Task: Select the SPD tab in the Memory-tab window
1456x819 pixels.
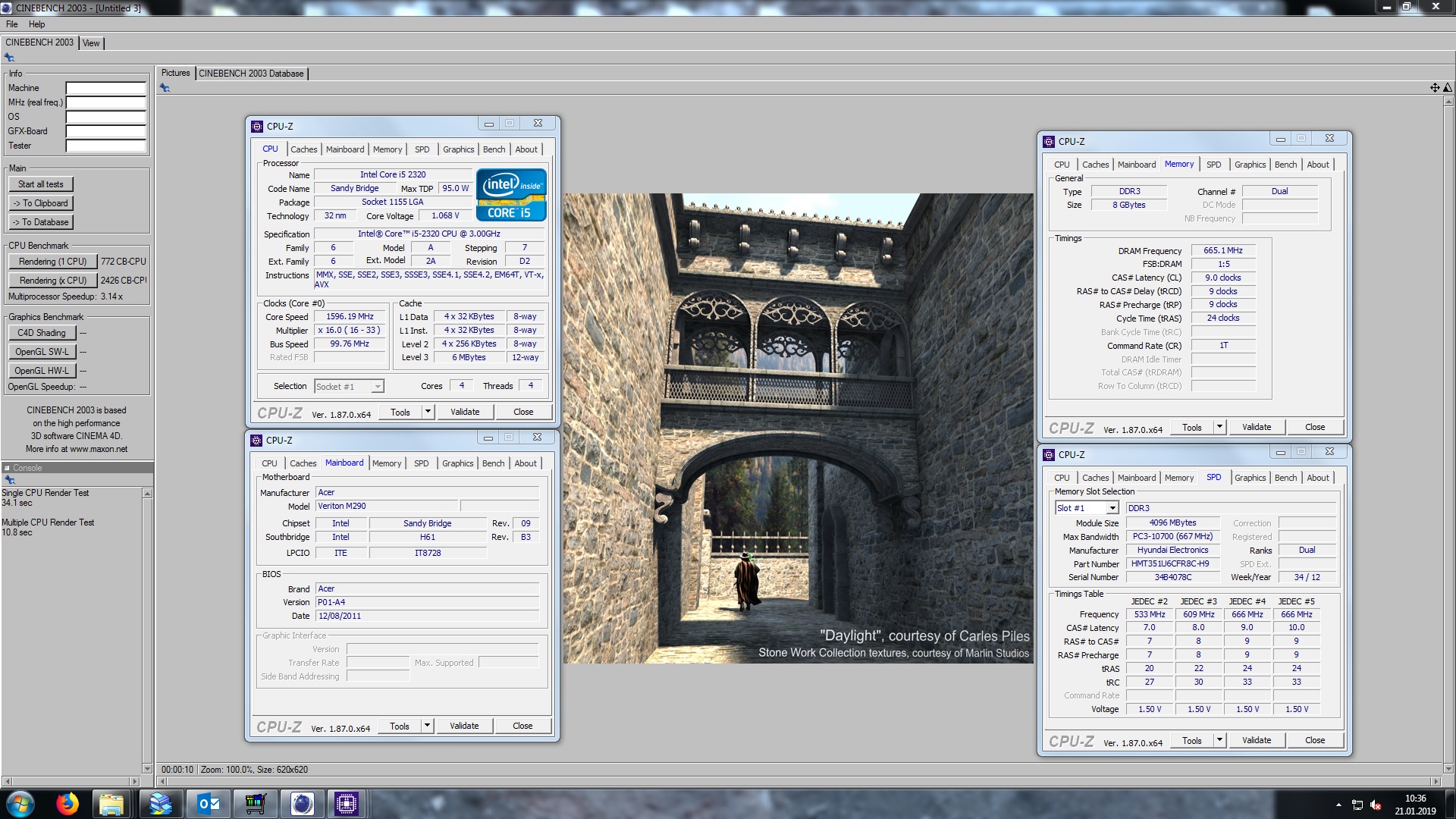Action: (x=1214, y=165)
